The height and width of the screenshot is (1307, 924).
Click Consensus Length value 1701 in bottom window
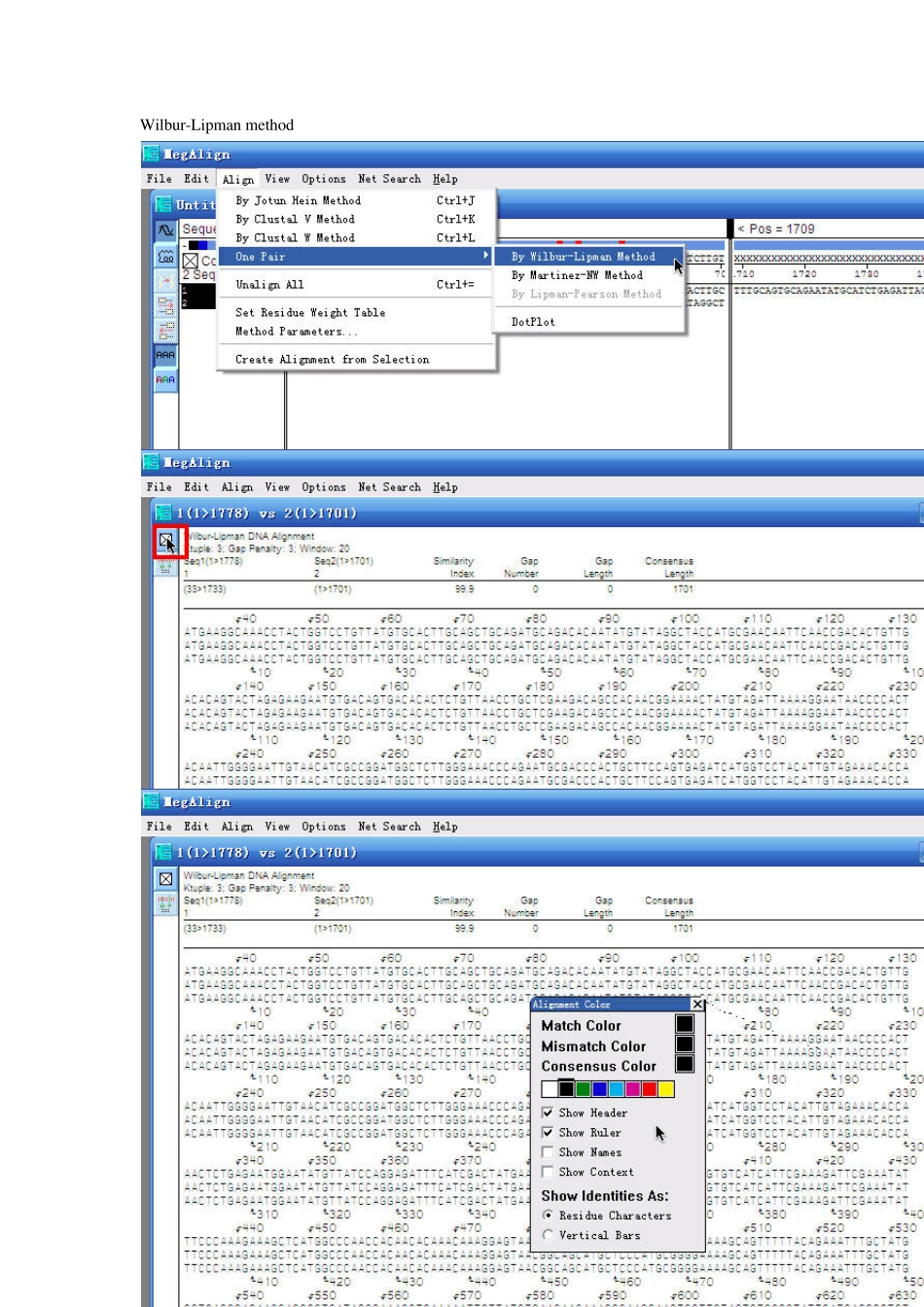684,929
